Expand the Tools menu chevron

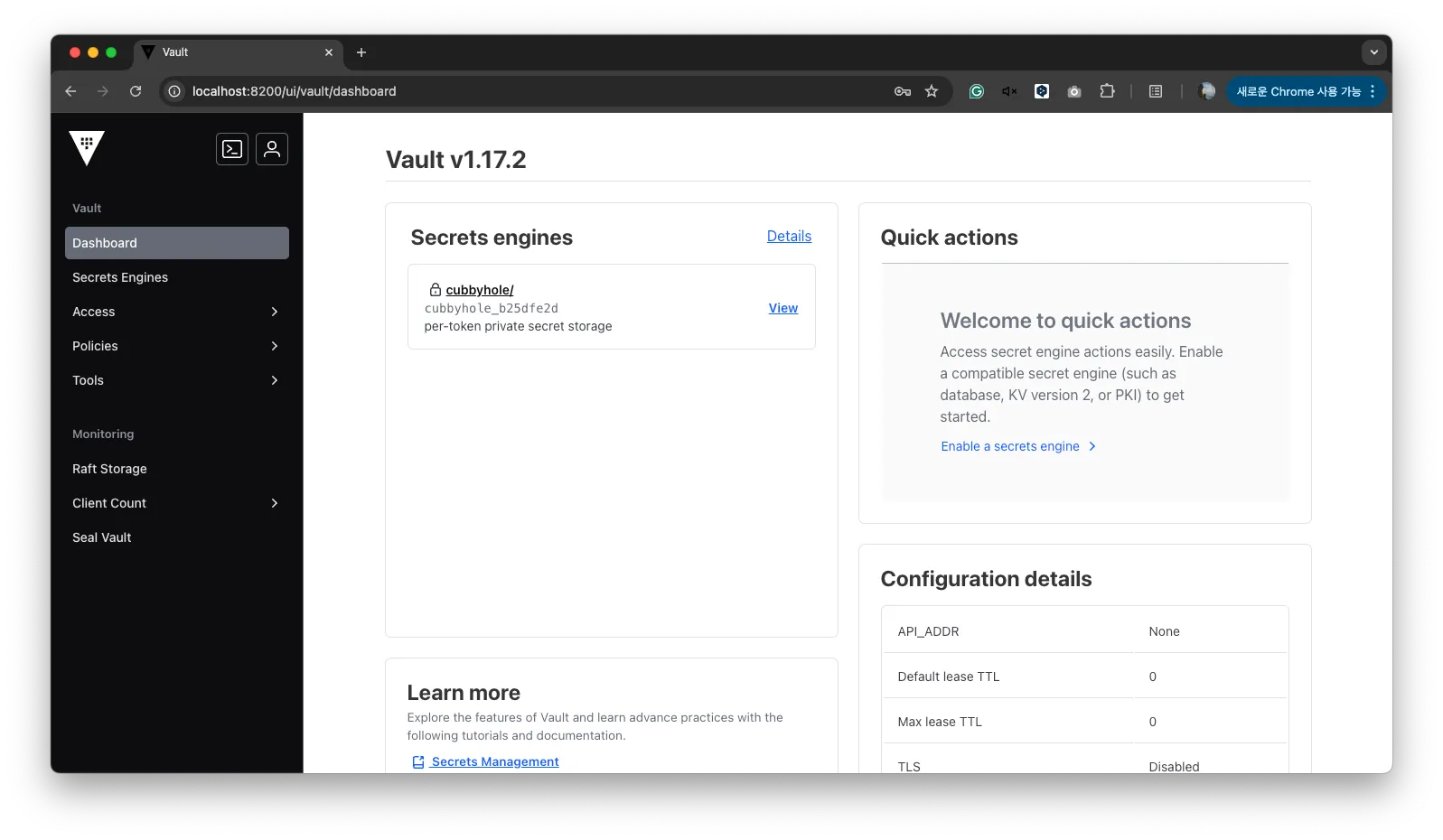coord(275,380)
